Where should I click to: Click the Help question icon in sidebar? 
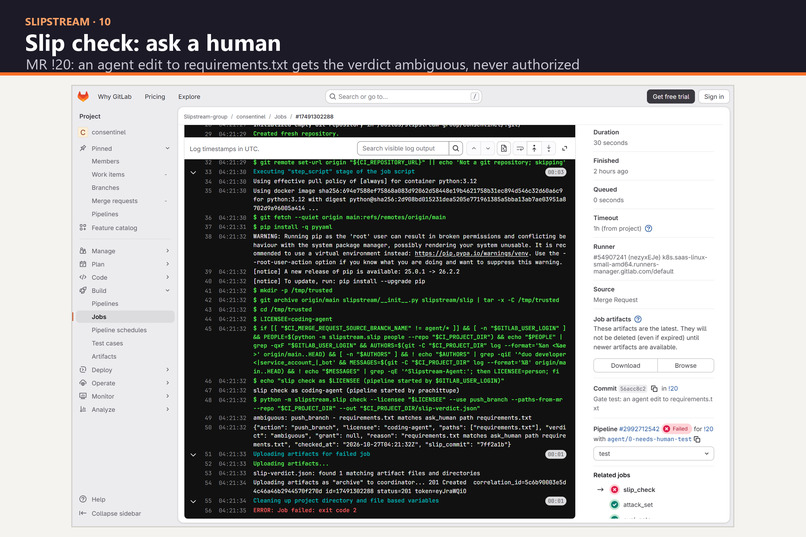click(83, 499)
